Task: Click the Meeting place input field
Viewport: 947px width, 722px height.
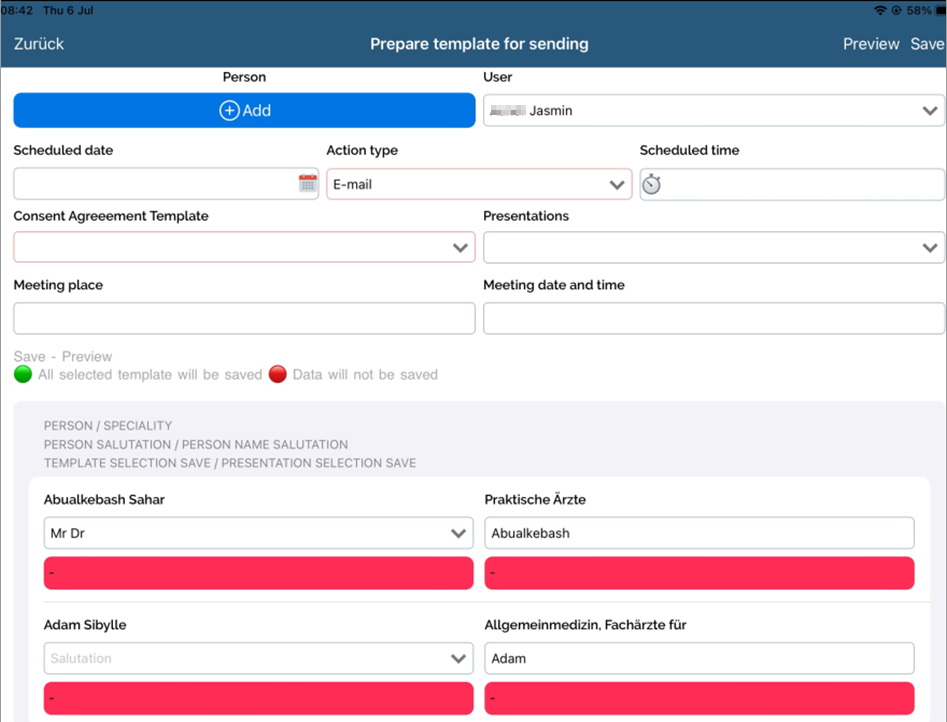Action: (244, 318)
